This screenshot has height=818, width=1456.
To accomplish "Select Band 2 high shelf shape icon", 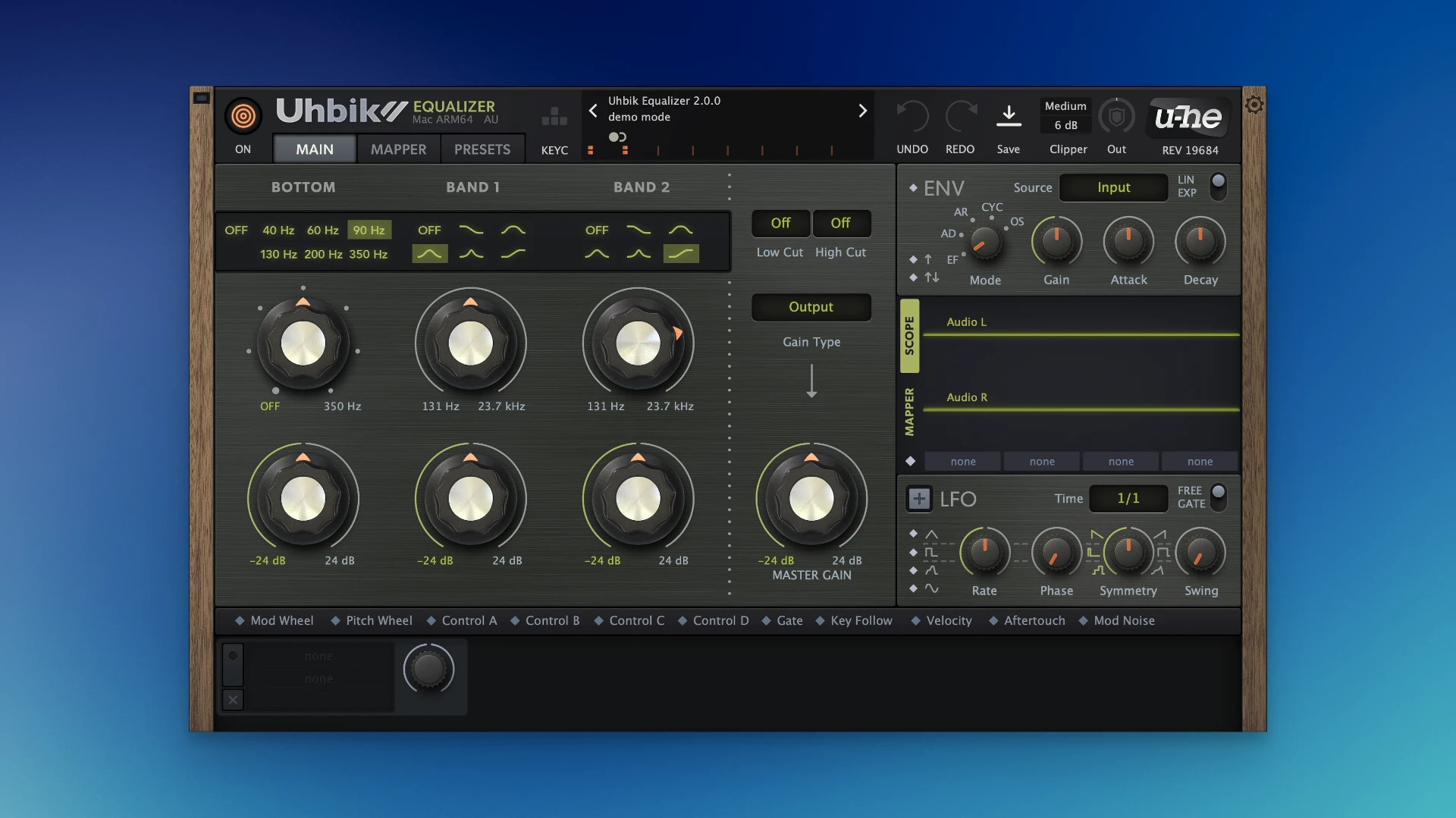I will 681,254.
